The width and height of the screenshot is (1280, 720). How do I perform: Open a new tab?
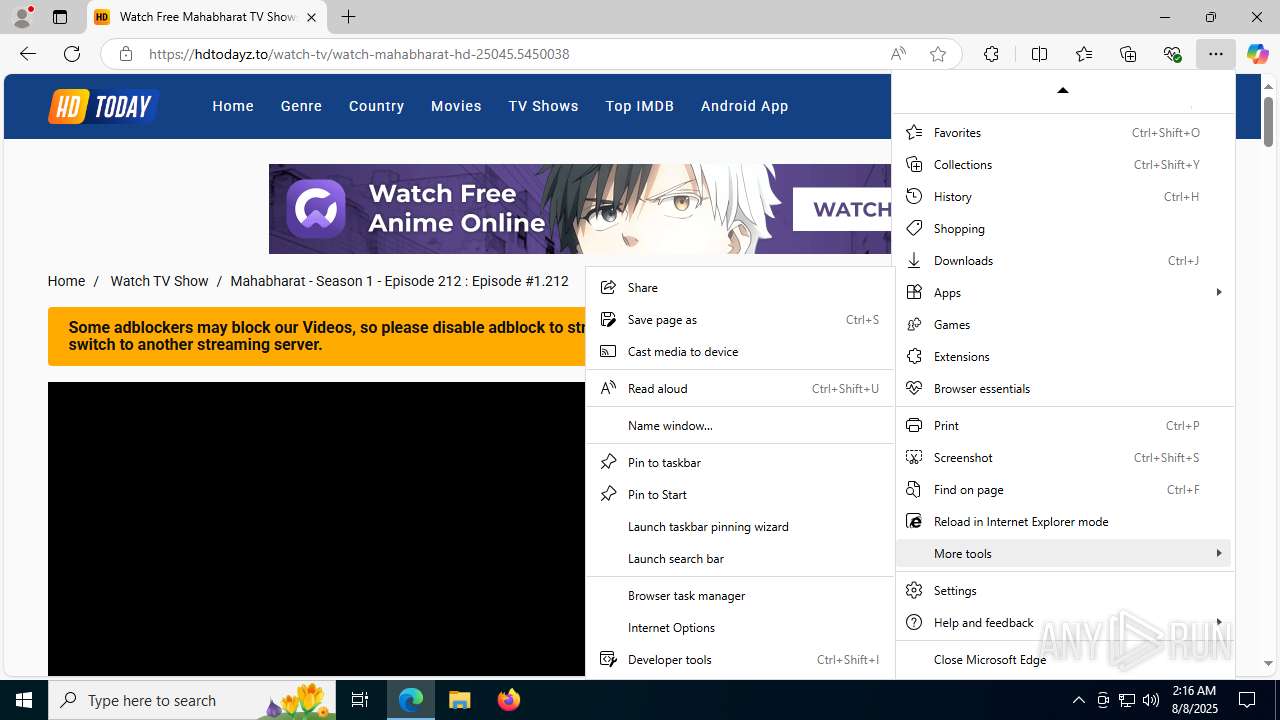click(x=348, y=17)
